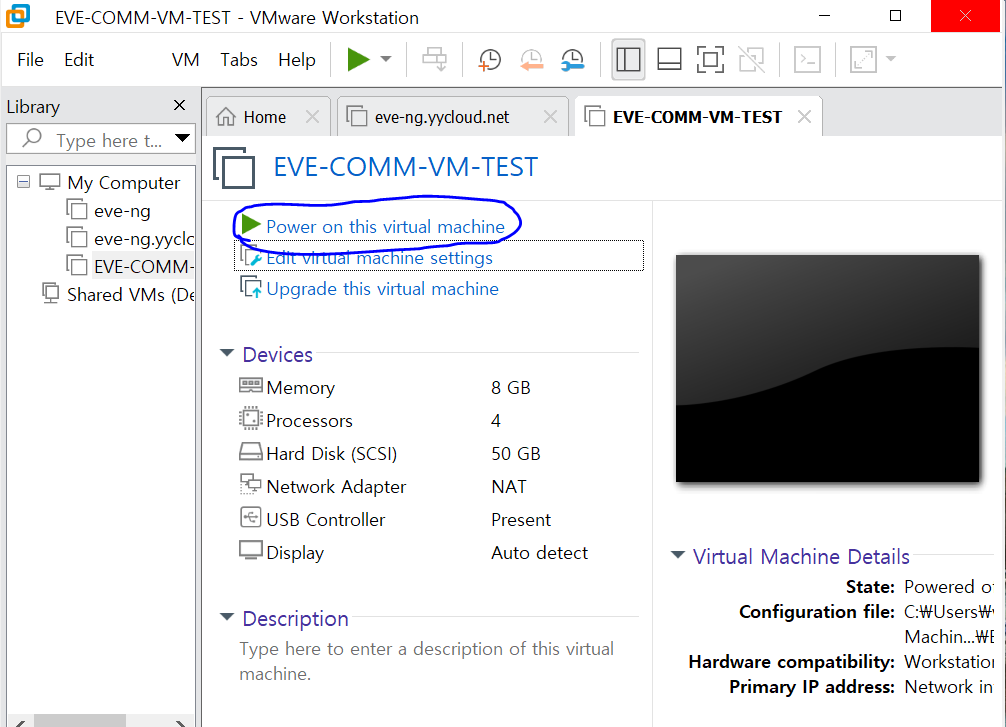Image resolution: width=1006 pixels, height=727 pixels.
Task: Open the VM menu
Action: coord(185,60)
